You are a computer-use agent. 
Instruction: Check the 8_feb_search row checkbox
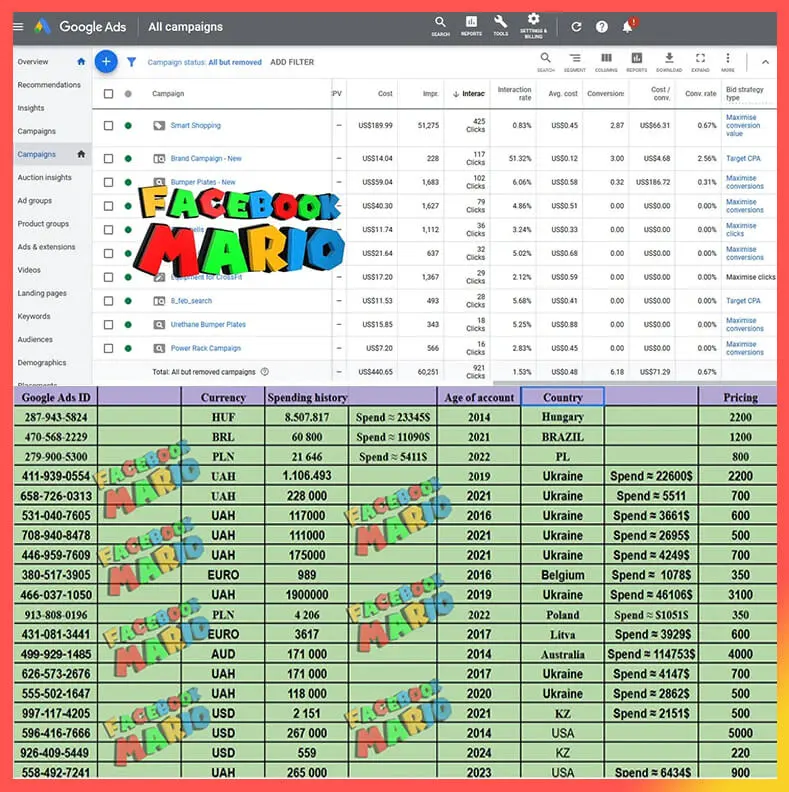(108, 301)
